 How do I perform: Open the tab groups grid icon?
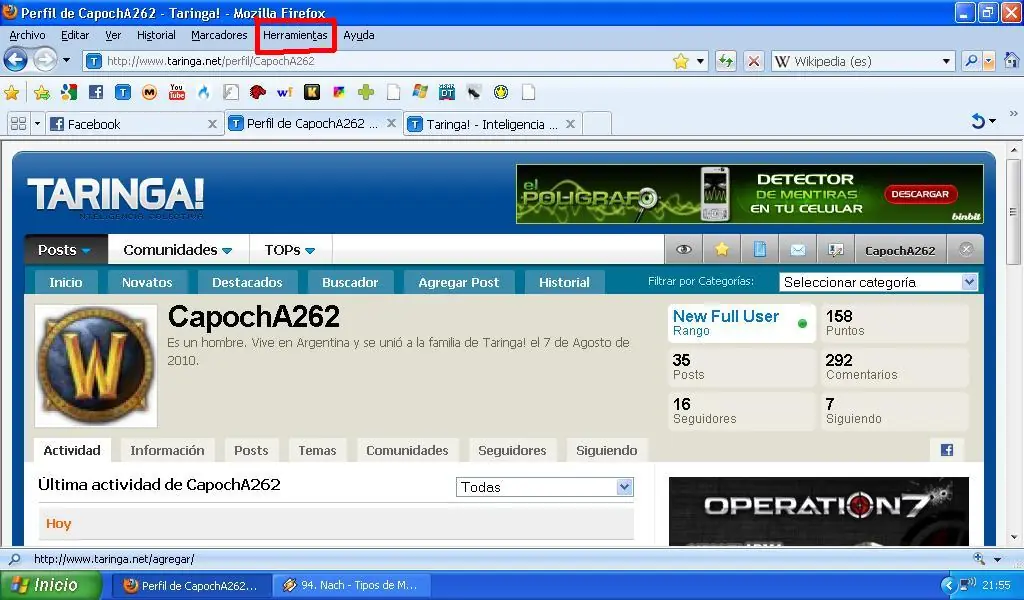[x=18, y=123]
